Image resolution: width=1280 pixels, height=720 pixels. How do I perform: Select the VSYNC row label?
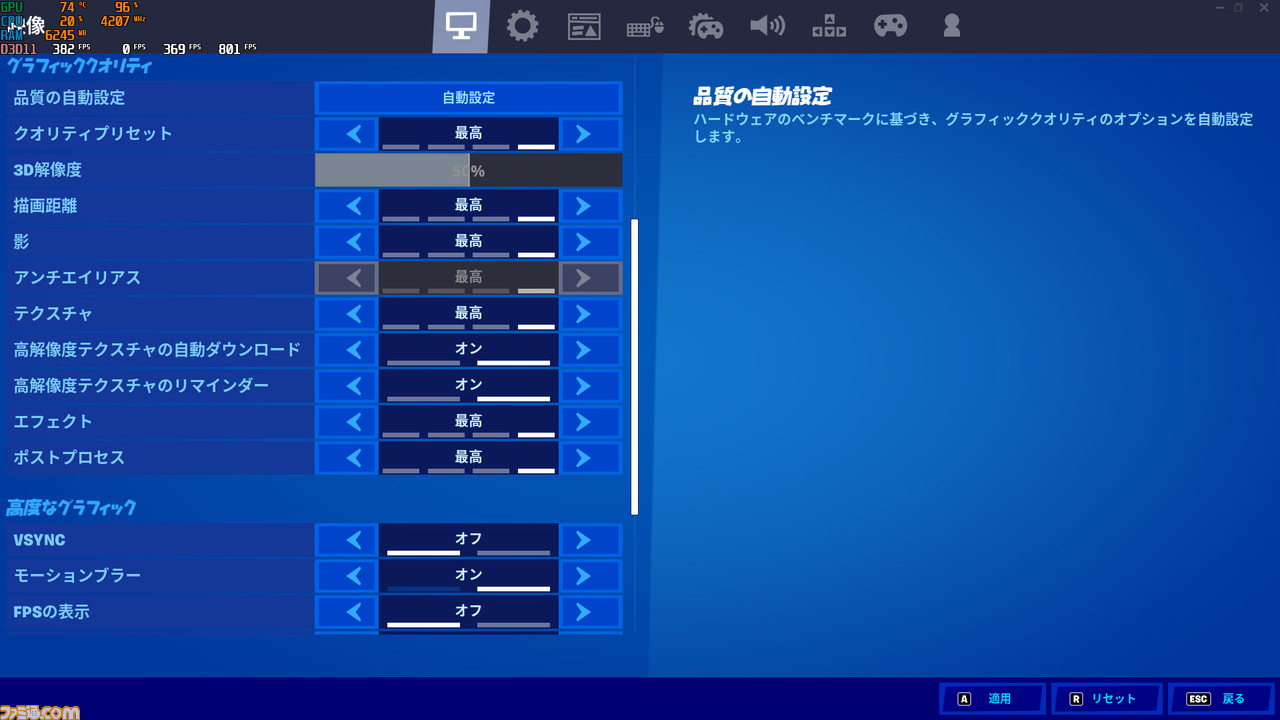40,540
